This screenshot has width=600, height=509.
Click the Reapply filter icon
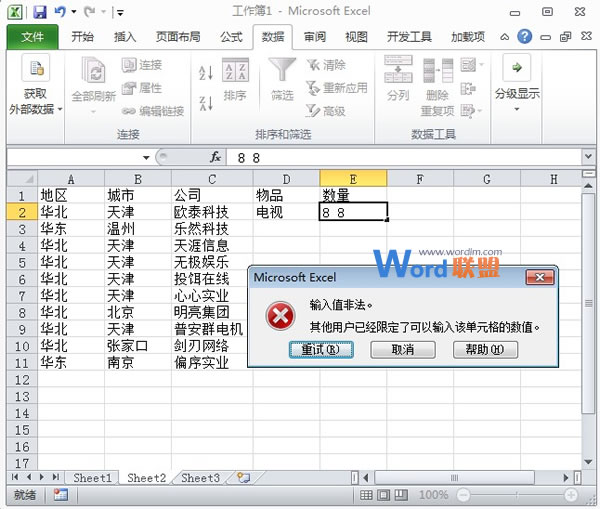coord(313,88)
